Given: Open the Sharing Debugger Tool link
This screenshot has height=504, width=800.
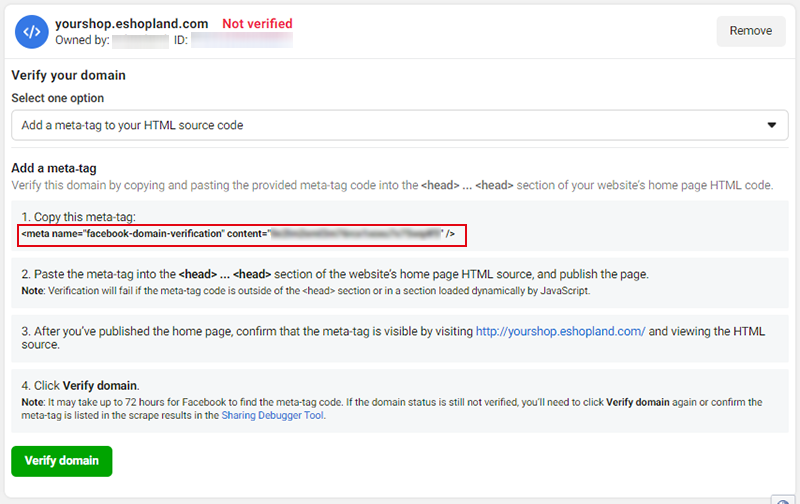Looking at the screenshot, I should pos(272,415).
